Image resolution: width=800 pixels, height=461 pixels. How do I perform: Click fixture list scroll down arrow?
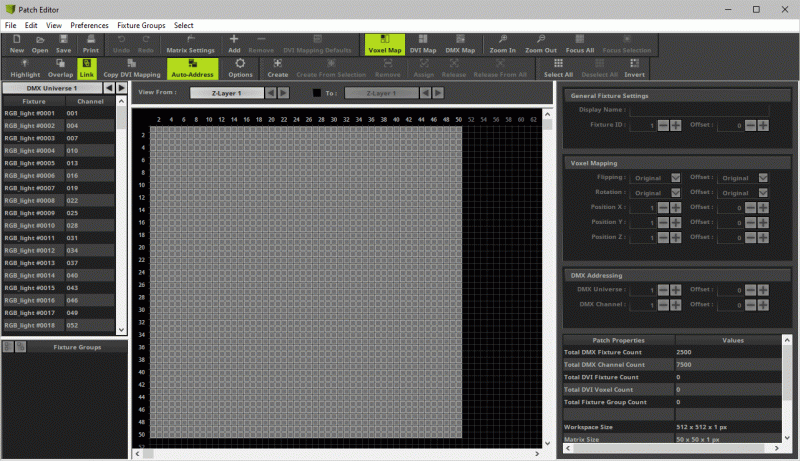(x=121, y=329)
